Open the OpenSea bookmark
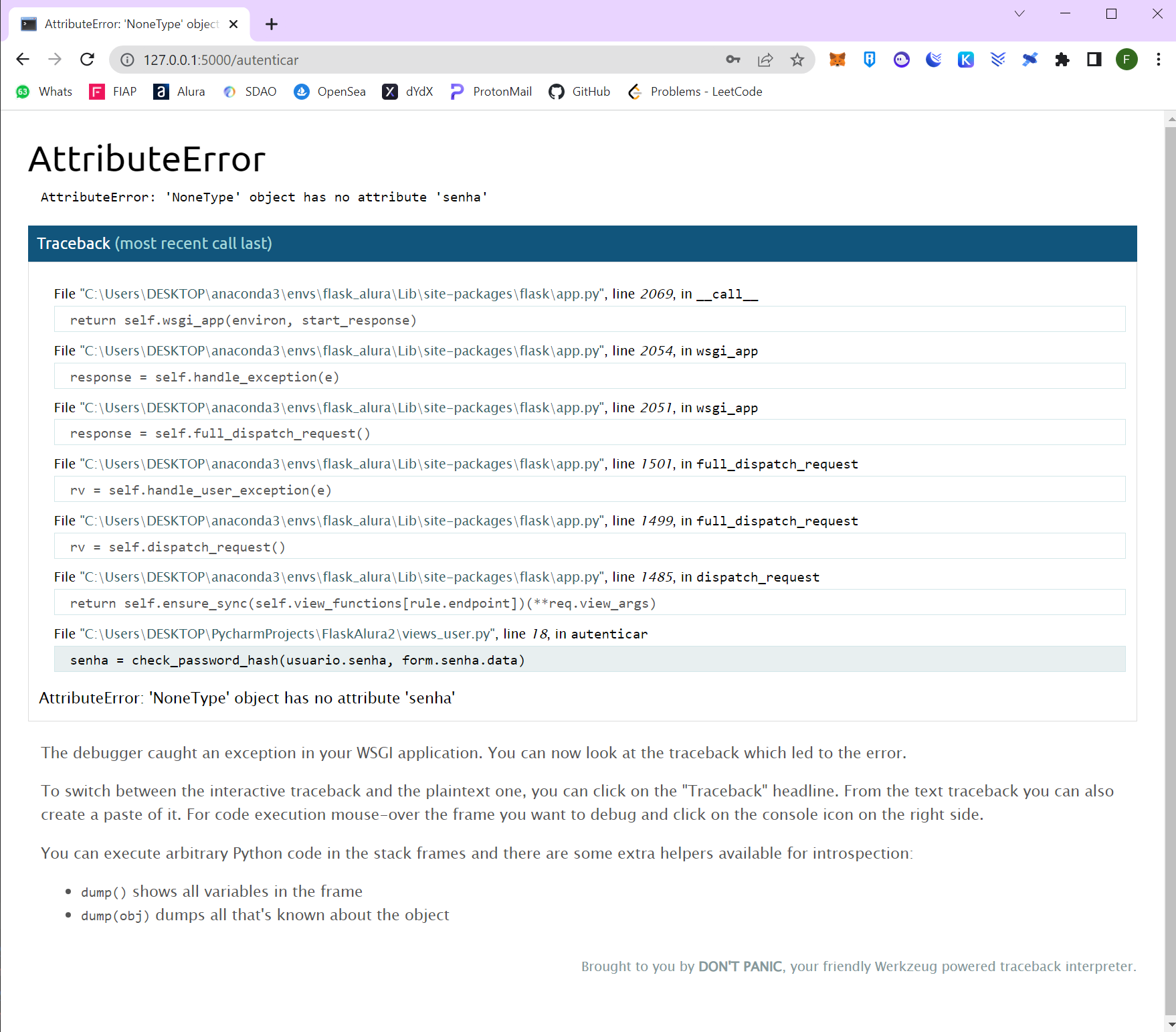This screenshot has height=1032, width=1176. tap(330, 92)
